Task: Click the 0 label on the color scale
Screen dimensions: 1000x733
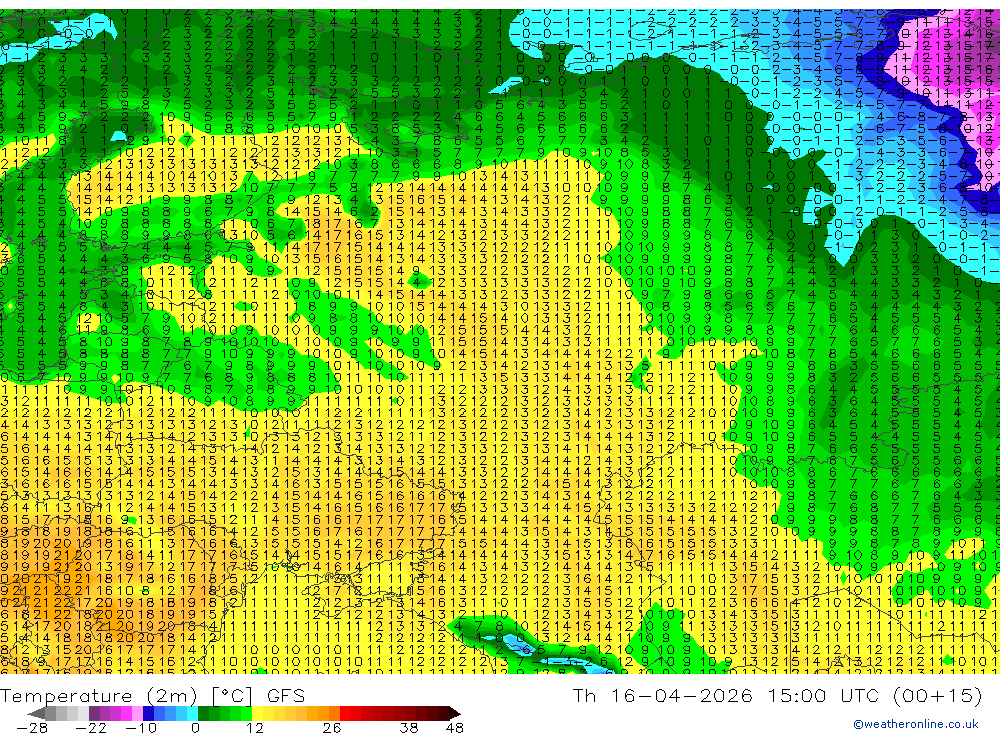Action: (x=195, y=728)
